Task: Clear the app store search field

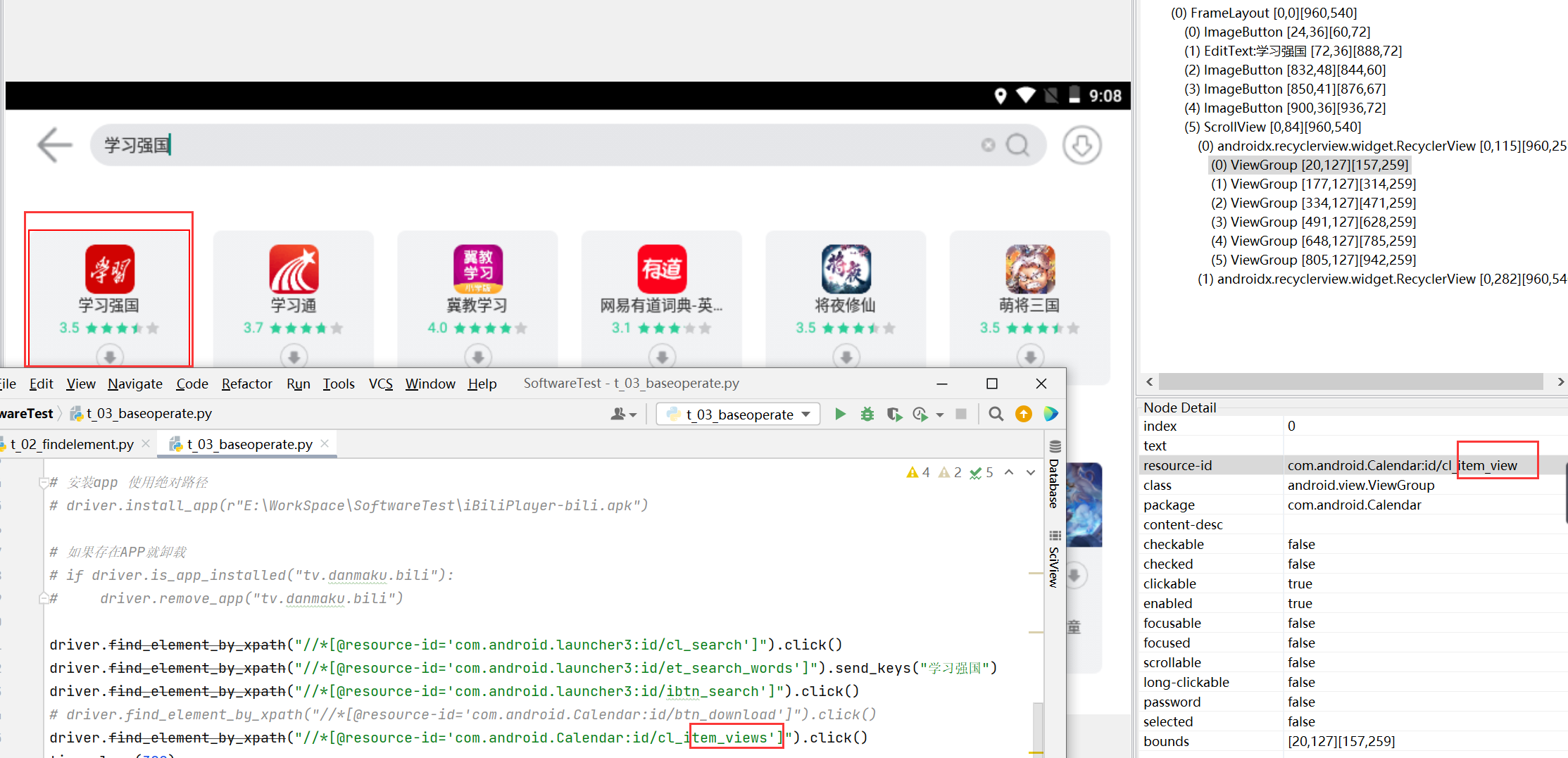Action: (989, 144)
